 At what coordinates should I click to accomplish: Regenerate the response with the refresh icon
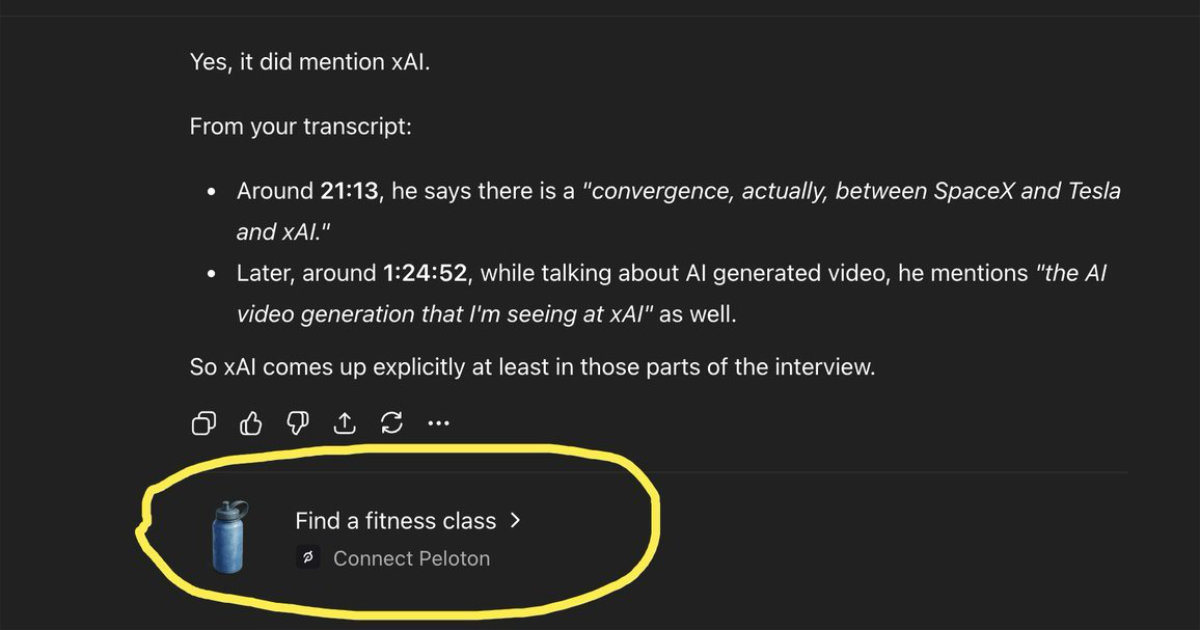(391, 424)
